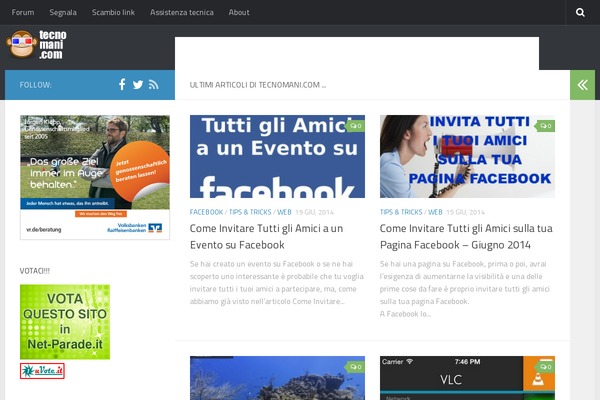Image resolution: width=600 pixels, height=400 pixels.
Task: Select the date 19 GIU, 2014
Action: tap(315, 212)
